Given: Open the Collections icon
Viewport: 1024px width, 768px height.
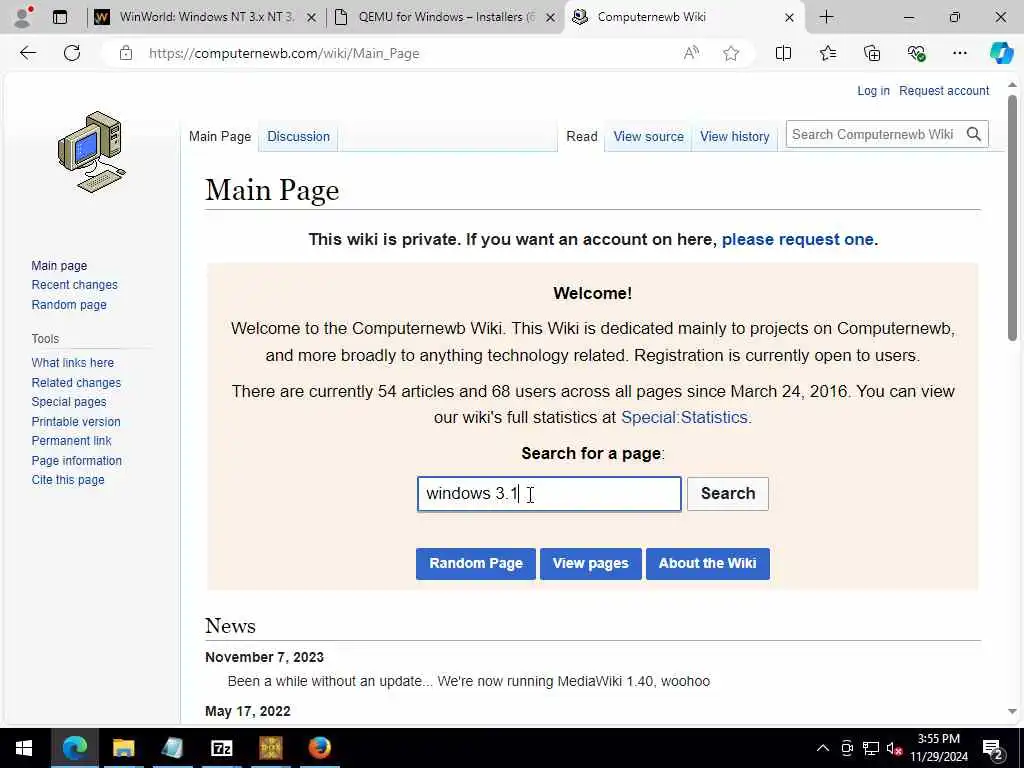Looking at the screenshot, I should point(872,53).
